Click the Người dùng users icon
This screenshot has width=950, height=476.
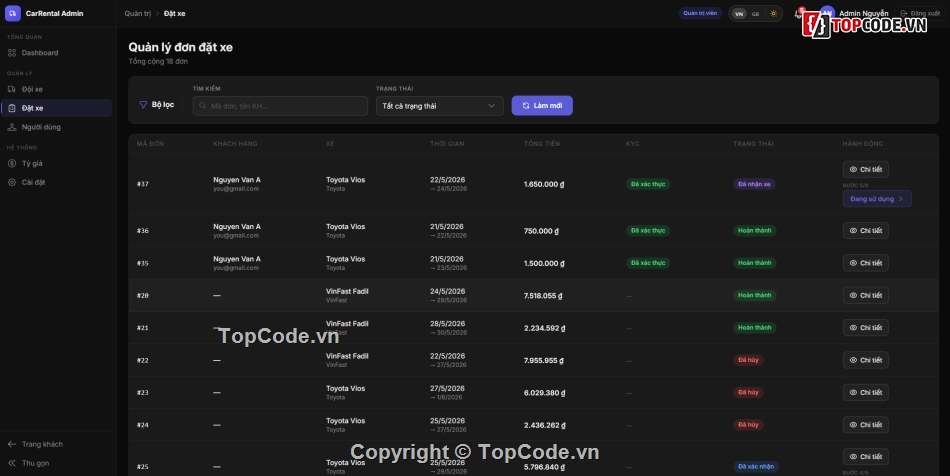pyautogui.click(x=12, y=127)
